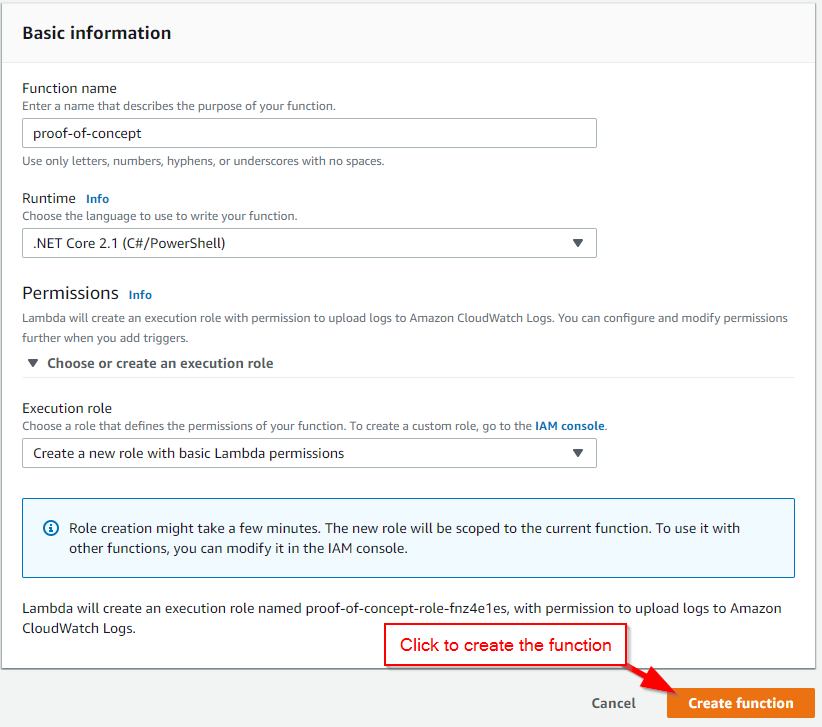Click the Runtime dropdown chevron icon
Screen dimensions: 822x727
pyautogui.click(x=578, y=243)
